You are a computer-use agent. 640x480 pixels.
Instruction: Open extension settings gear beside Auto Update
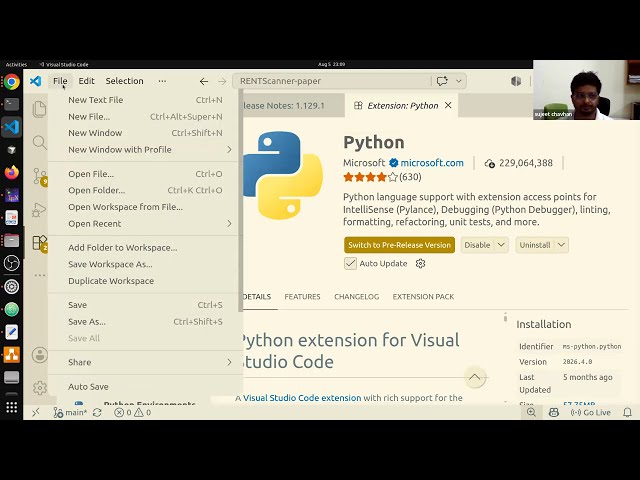[420, 264]
